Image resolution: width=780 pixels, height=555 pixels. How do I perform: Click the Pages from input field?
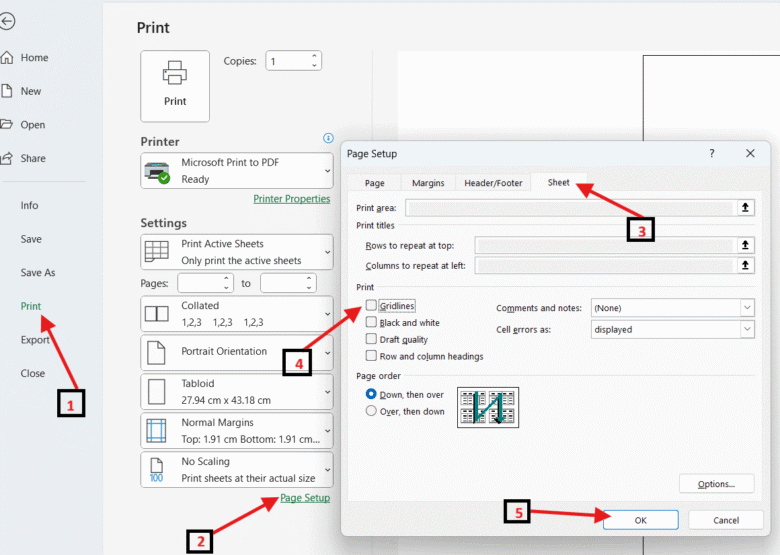coord(199,283)
